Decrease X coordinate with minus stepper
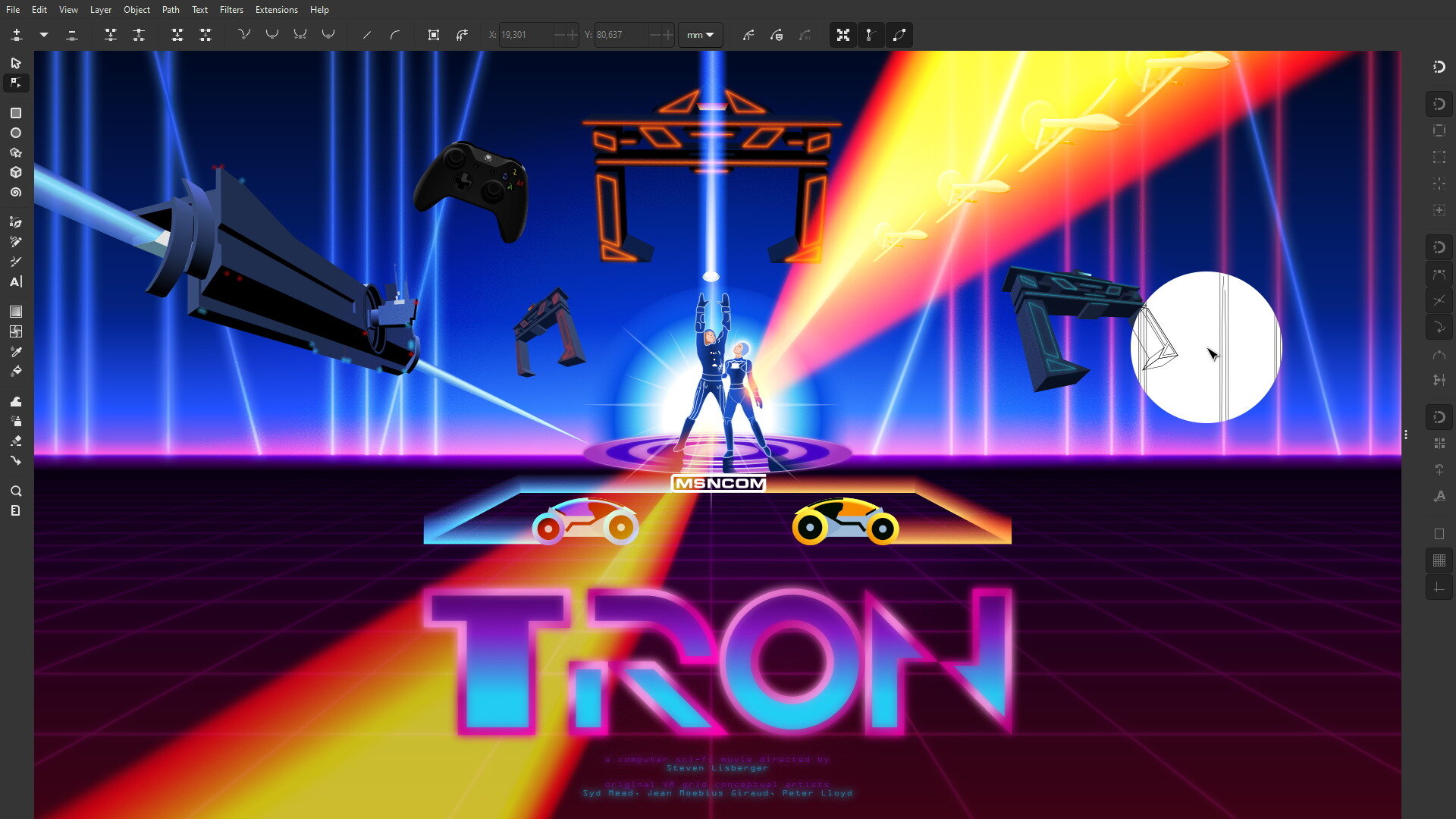The height and width of the screenshot is (819, 1456). 559,35
